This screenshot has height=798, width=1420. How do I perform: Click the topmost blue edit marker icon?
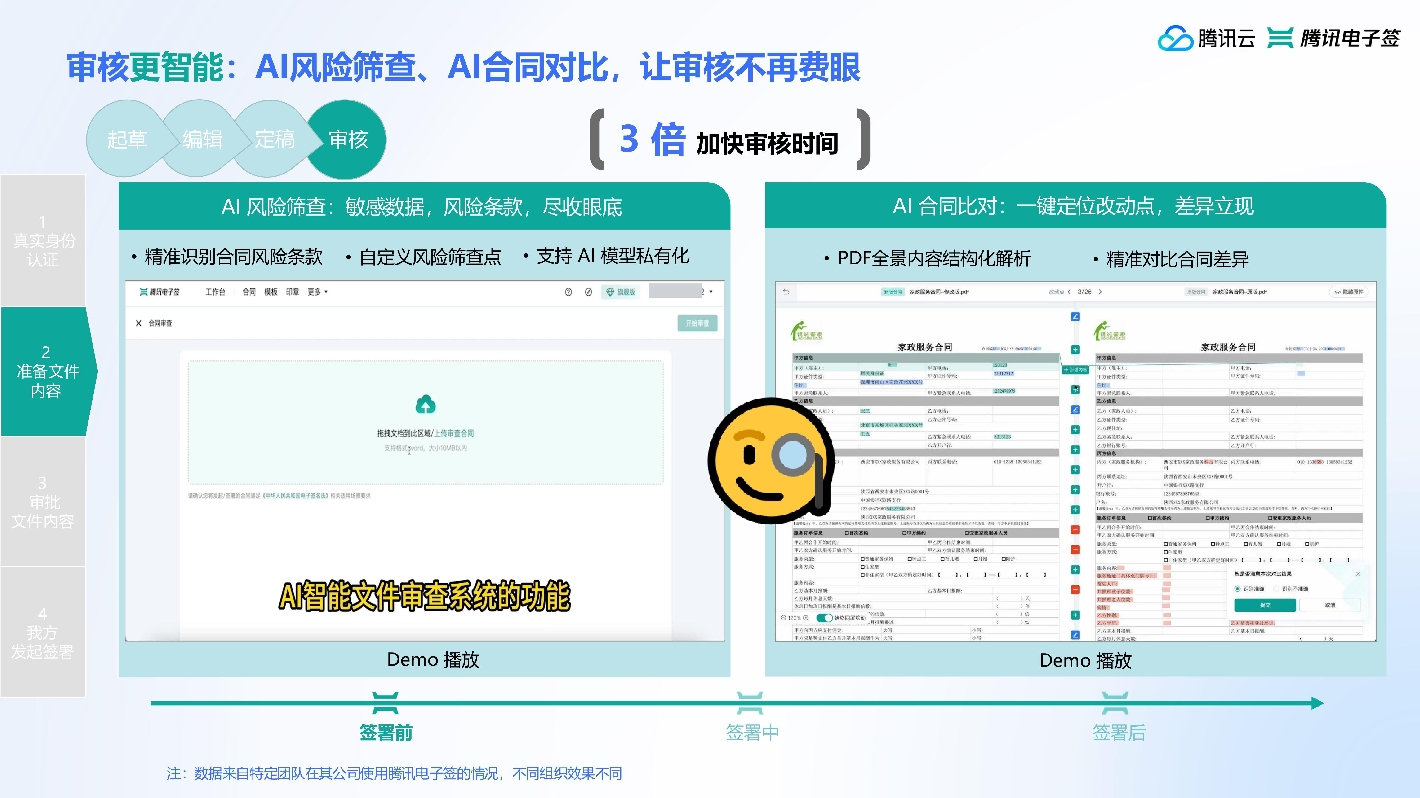coord(1075,316)
